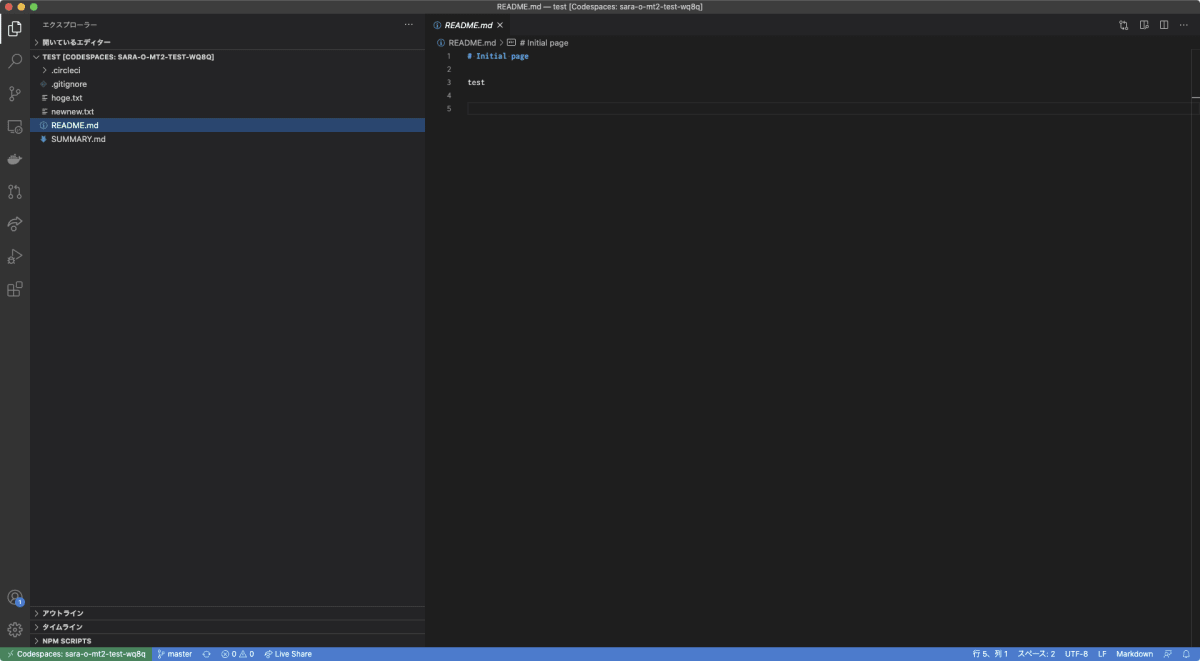The image size is (1200, 661).
Task: Open the feedback icon in status bar
Action: (x=1167, y=654)
